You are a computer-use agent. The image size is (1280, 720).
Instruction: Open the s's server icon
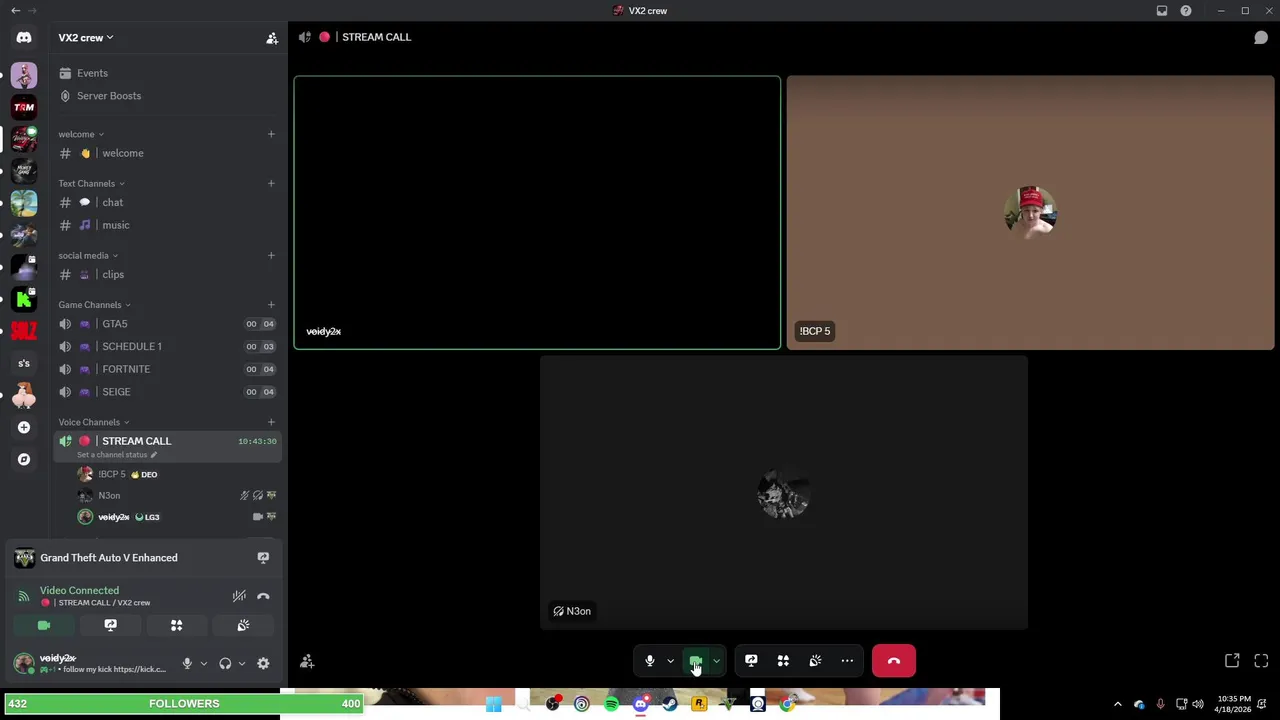click(x=24, y=363)
